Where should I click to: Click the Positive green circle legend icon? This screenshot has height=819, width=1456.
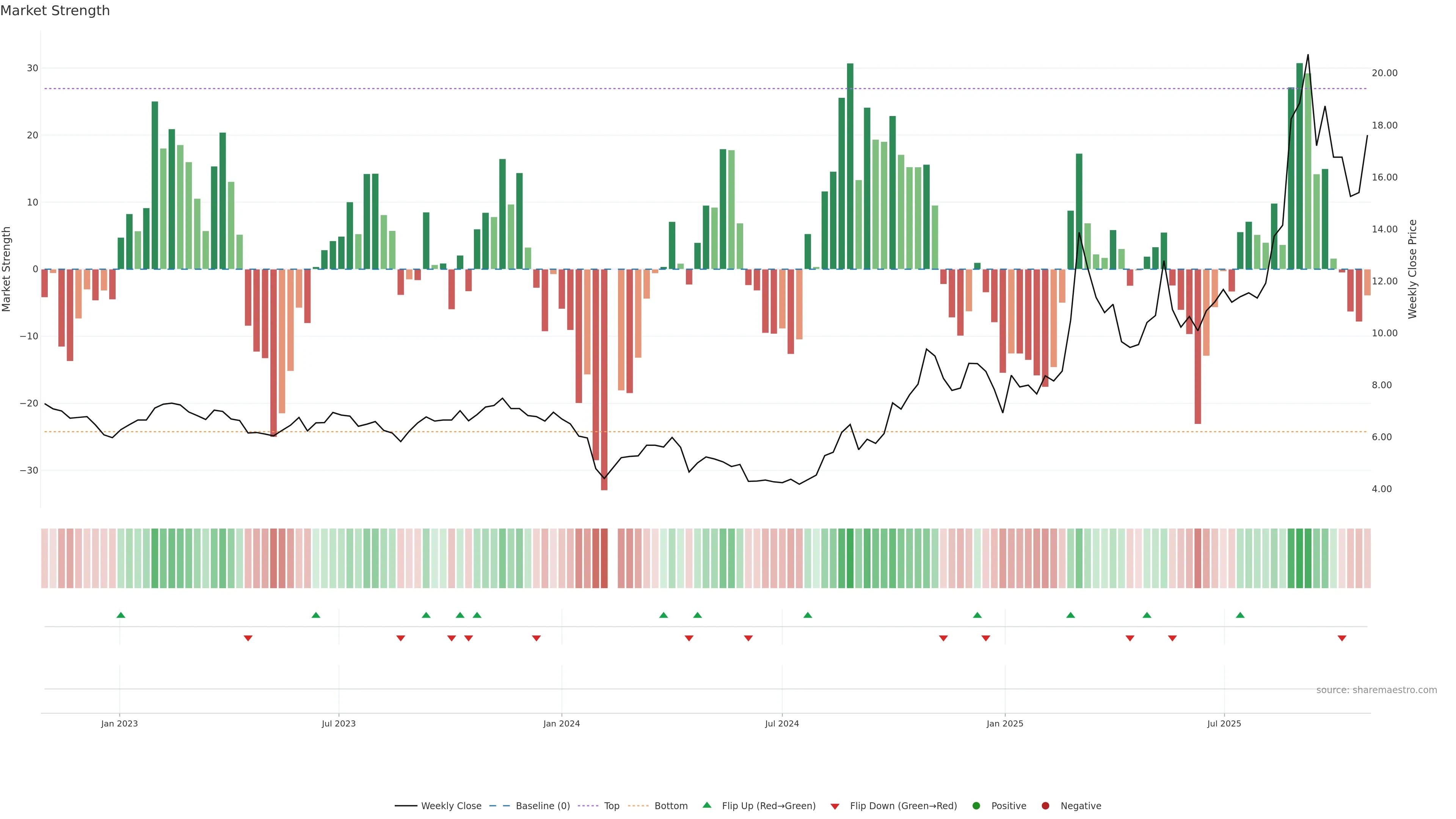click(976, 805)
